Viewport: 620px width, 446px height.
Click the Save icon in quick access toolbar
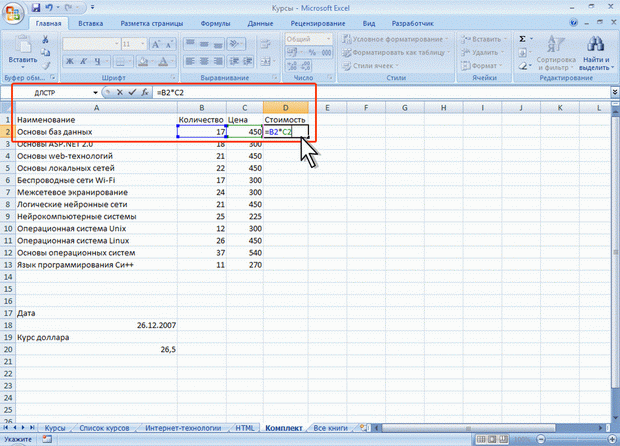coord(36,7)
